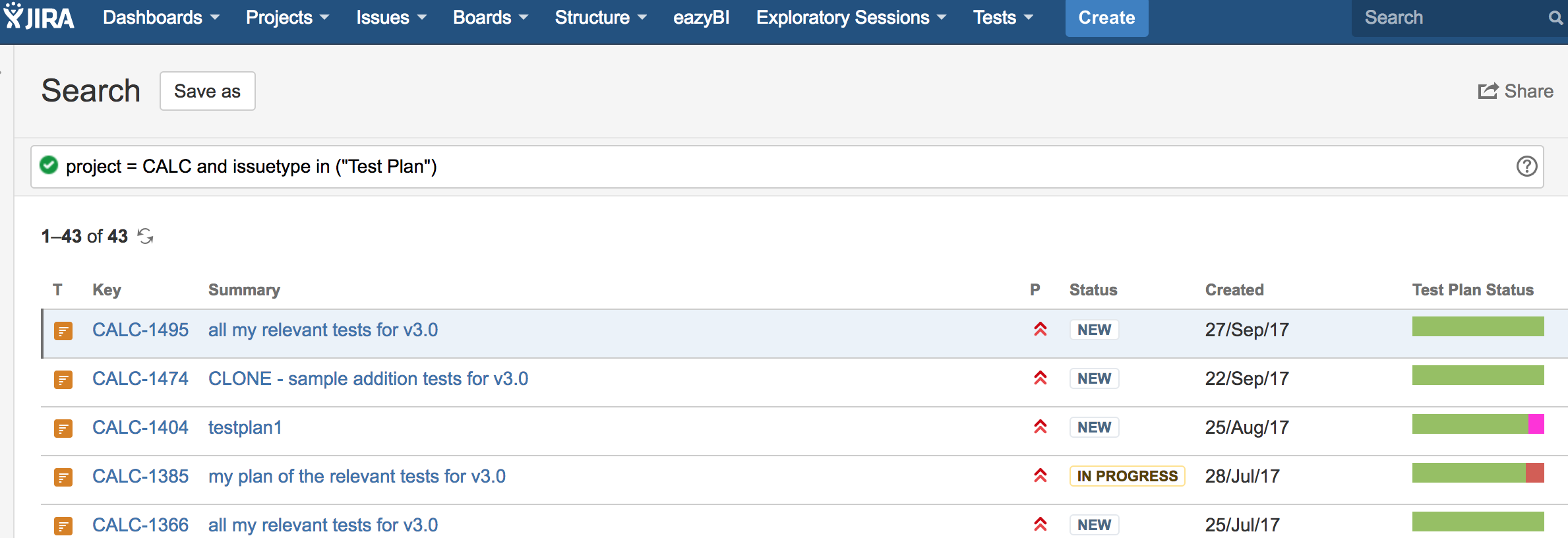The height and width of the screenshot is (538, 1568).
Task: Open the Dashboards menu
Action: [161, 17]
